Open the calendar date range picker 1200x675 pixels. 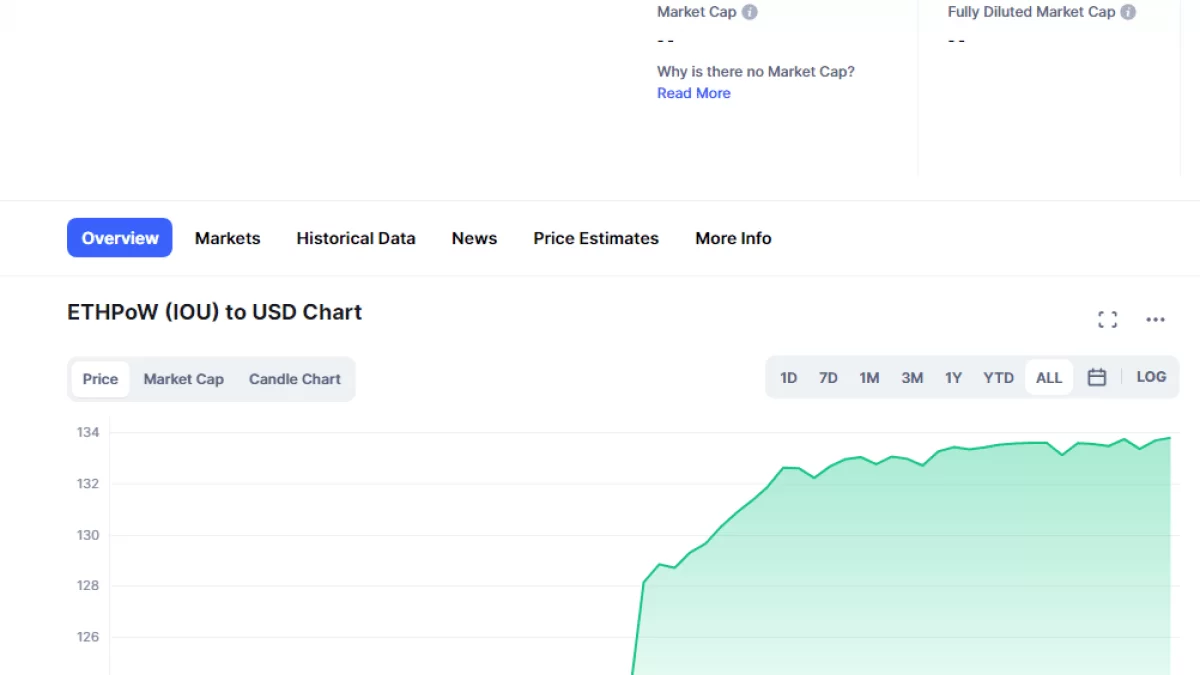click(x=1097, y=378)
